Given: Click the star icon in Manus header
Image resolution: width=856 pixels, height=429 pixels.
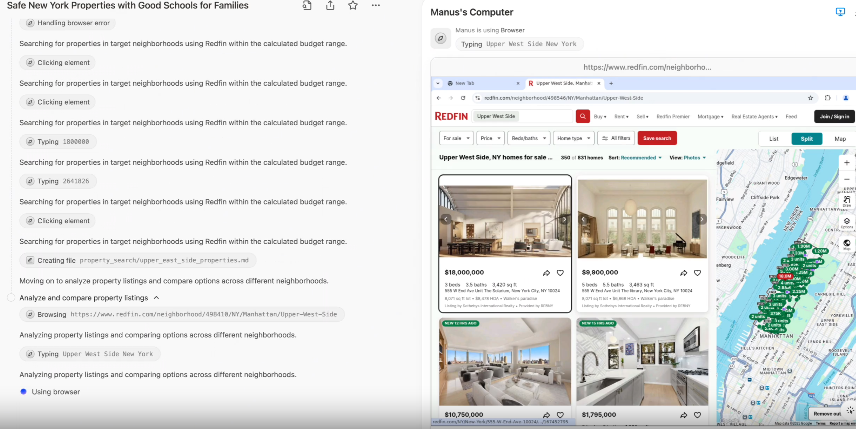Looking at the screenshot, I should click(353, 6).
